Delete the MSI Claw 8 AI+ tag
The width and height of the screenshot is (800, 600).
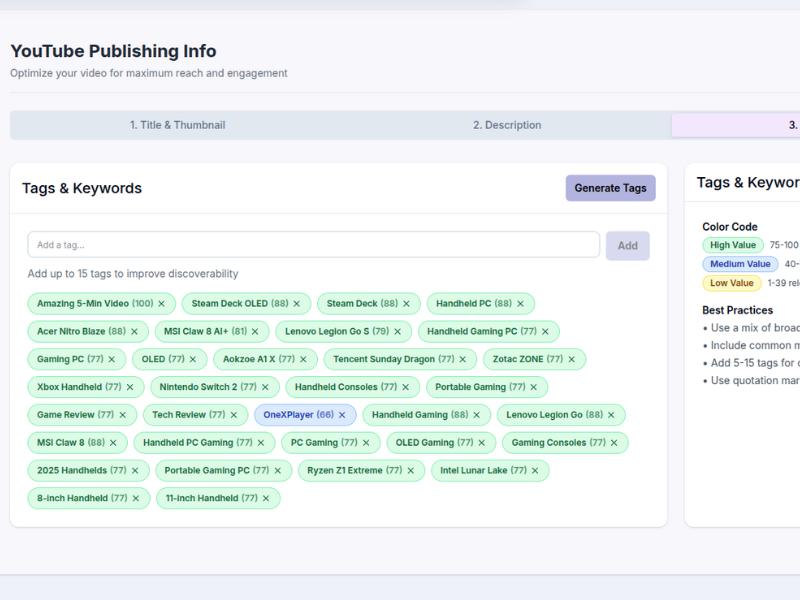pyautogui.click(x=255, y=332)
